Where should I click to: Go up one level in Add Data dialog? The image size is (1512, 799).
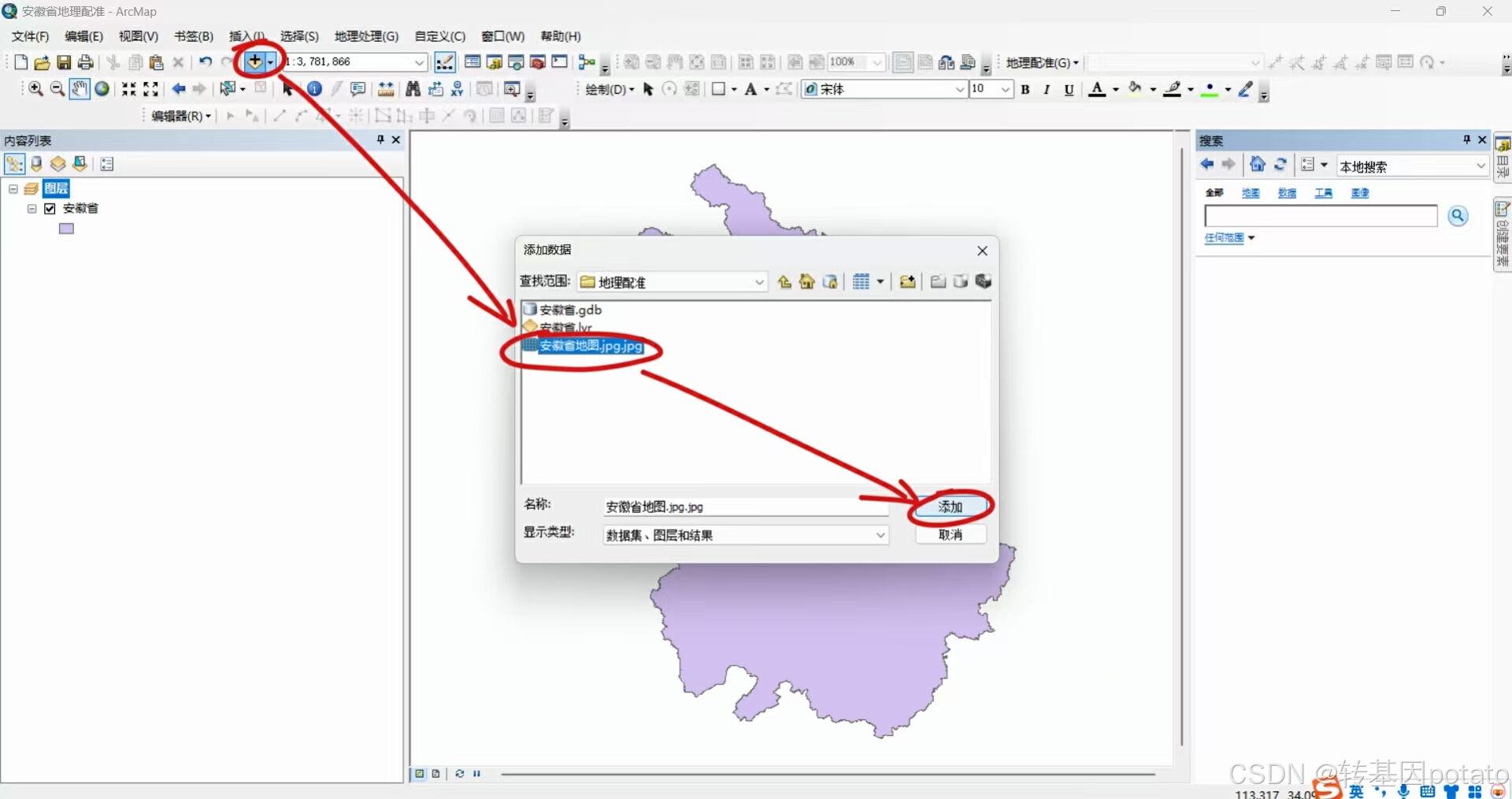point(784,282)
